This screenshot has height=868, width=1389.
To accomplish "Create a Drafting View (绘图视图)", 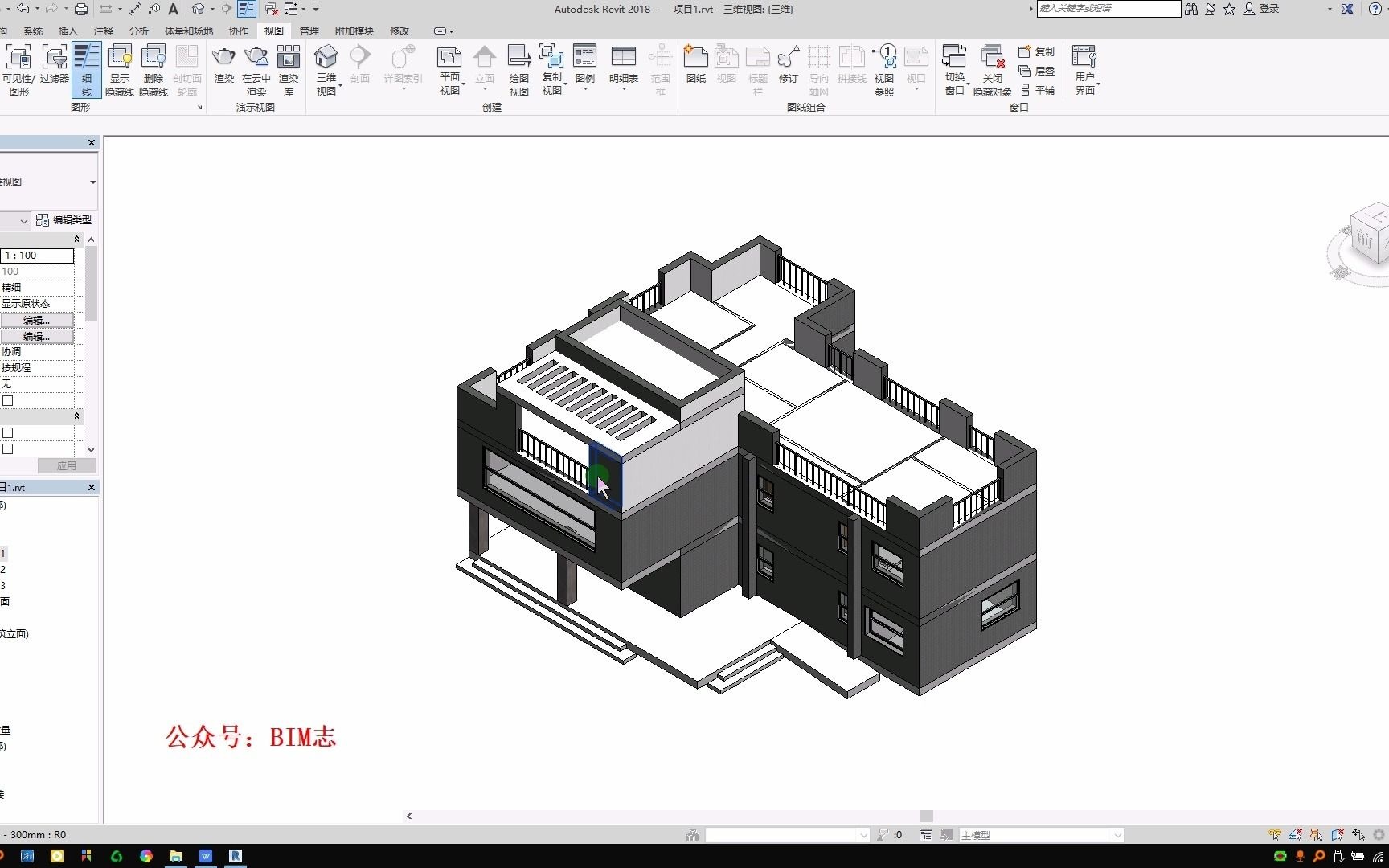I will (x=518, y=70).
